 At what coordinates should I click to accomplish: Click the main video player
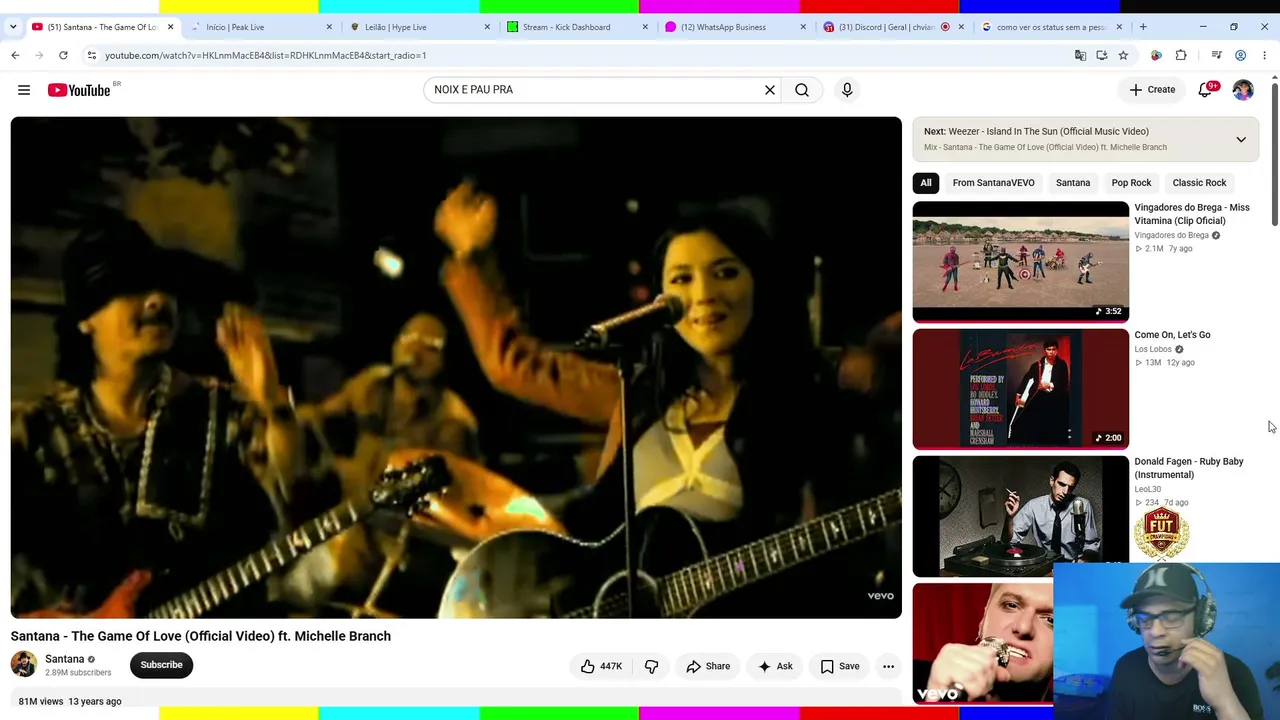pyautogui.click(x=456, y=367)
